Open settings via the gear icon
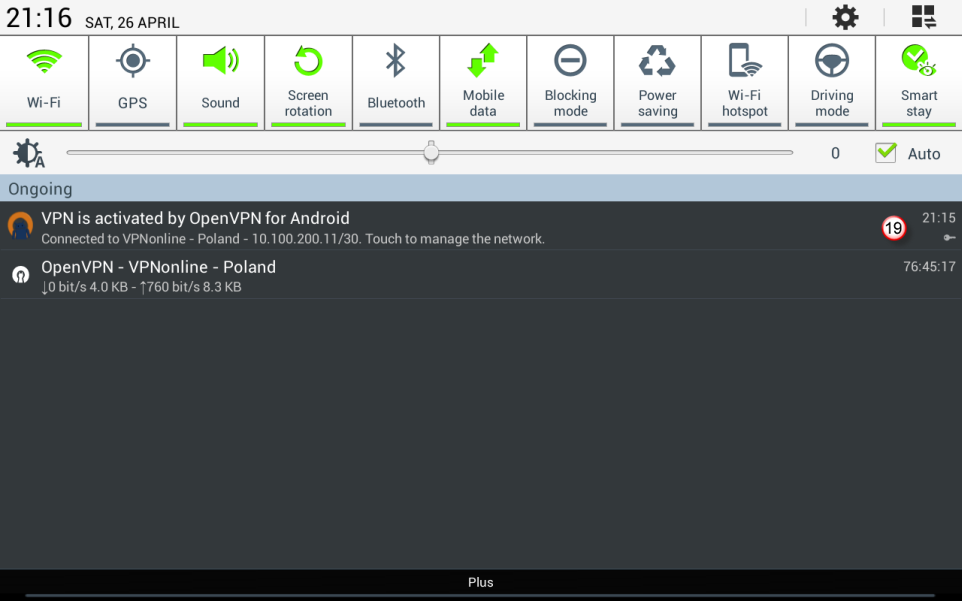The image size is (962, 601). pyautogui.click(x=845, y=17)
